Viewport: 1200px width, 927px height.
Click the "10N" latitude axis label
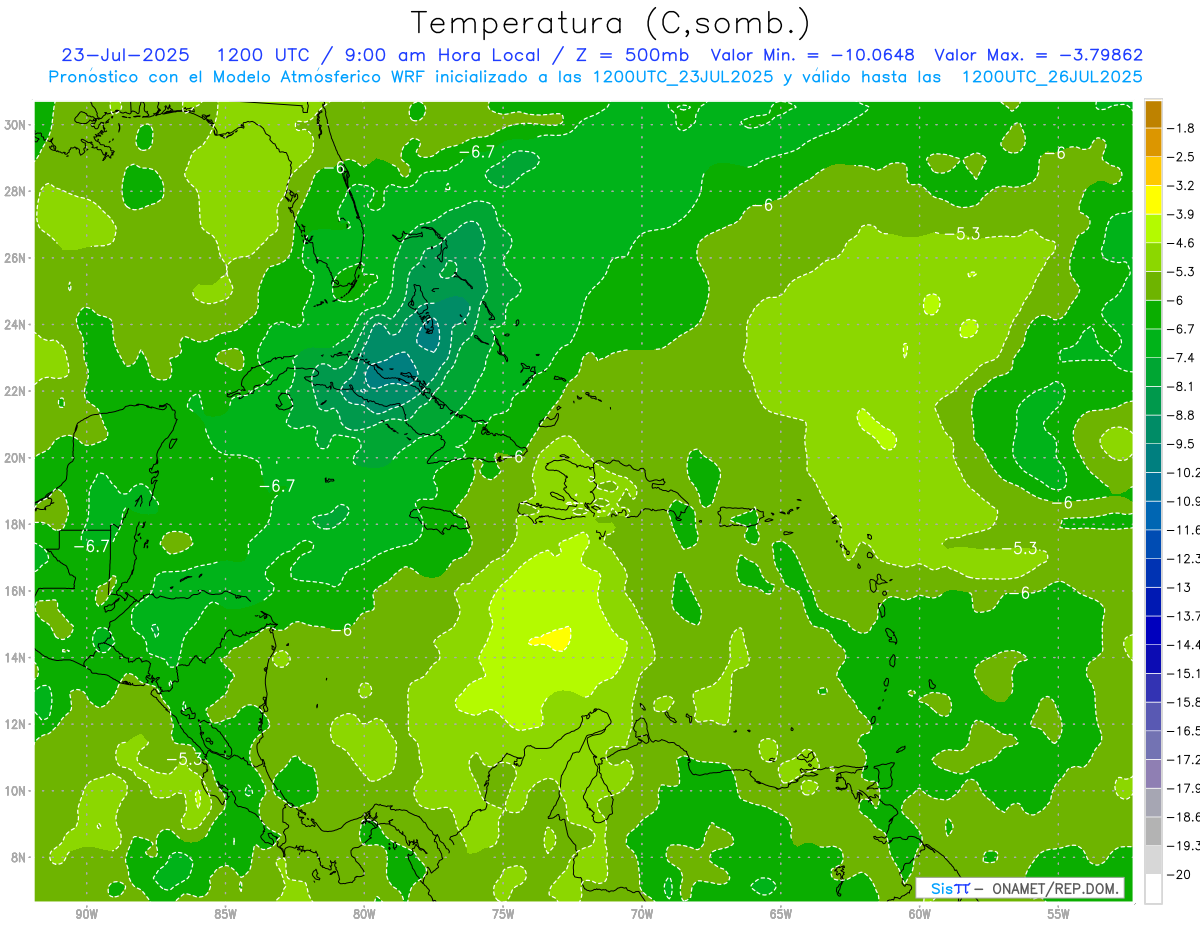pos(15,790)
